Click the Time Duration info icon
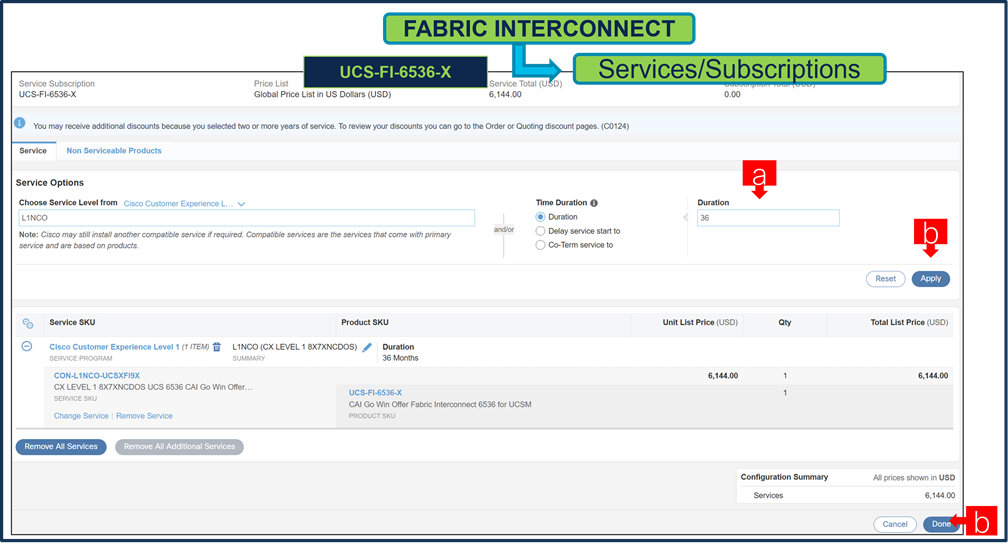Viewport: 1008px width, 556px height. click(x=594, y=203)
